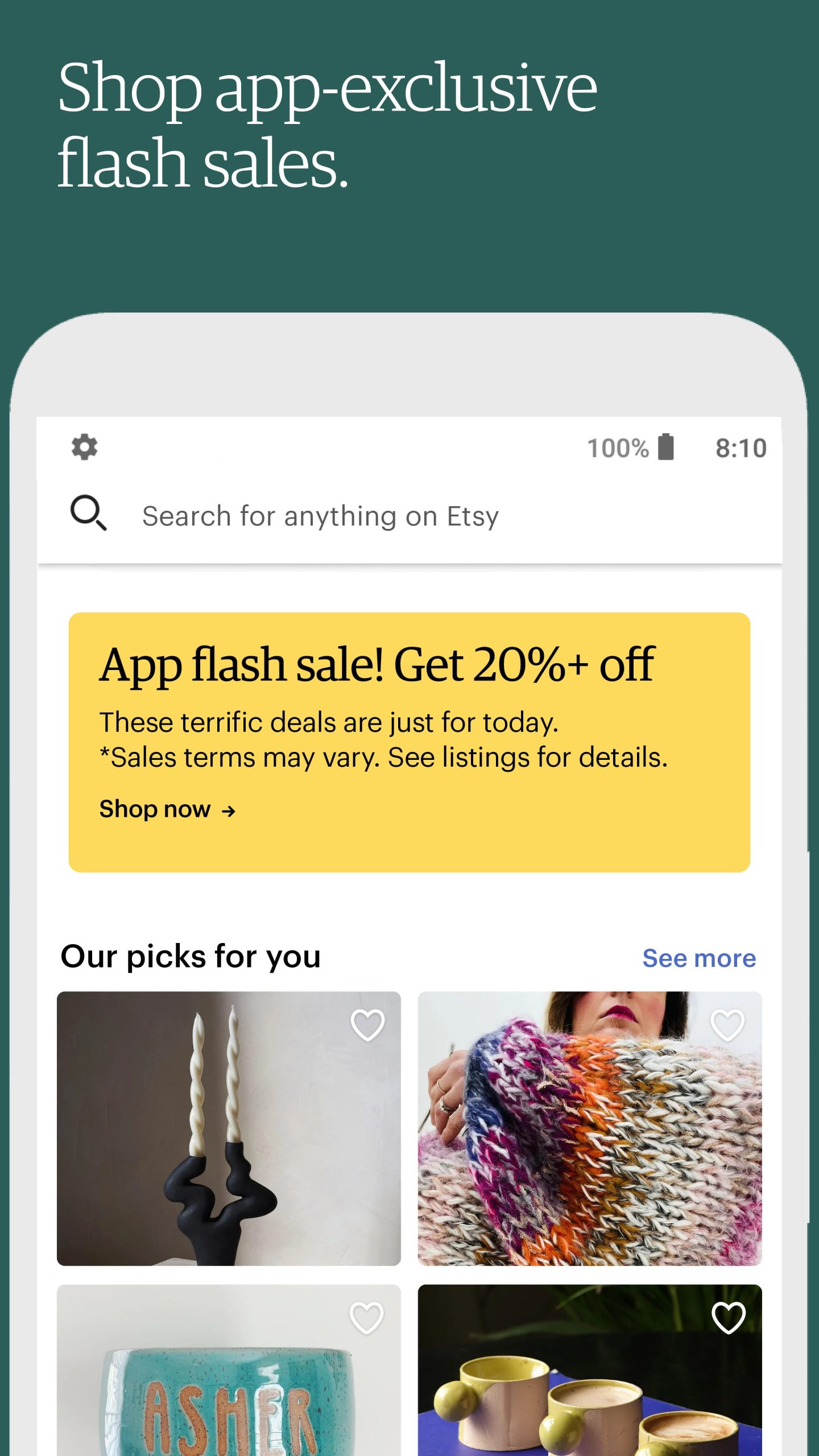Open the black candle holder listing image

click(x=229, y=1128)
